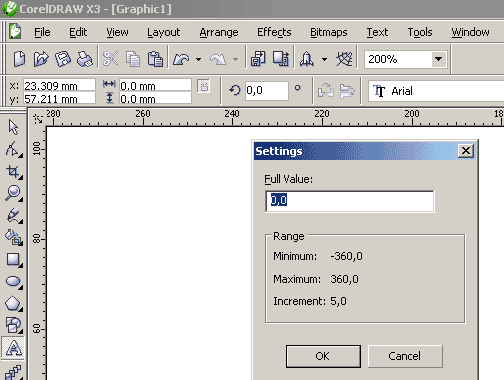Open the Arrange menu

coord(219,32)
